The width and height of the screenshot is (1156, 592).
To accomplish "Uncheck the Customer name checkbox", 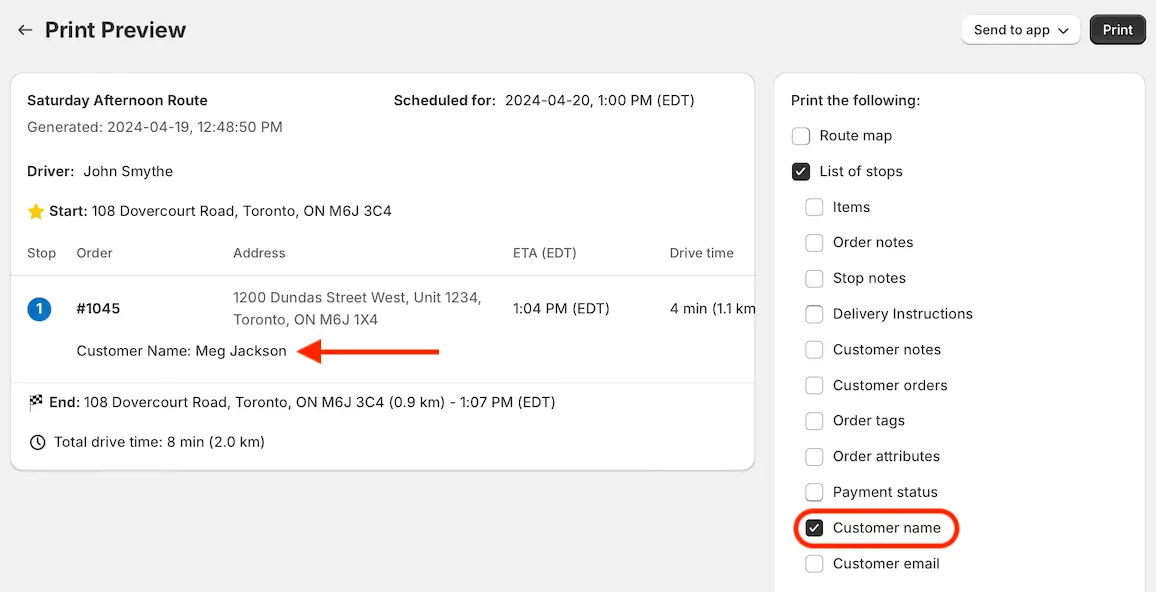I will pyautogui.click(x=814, y=528).
